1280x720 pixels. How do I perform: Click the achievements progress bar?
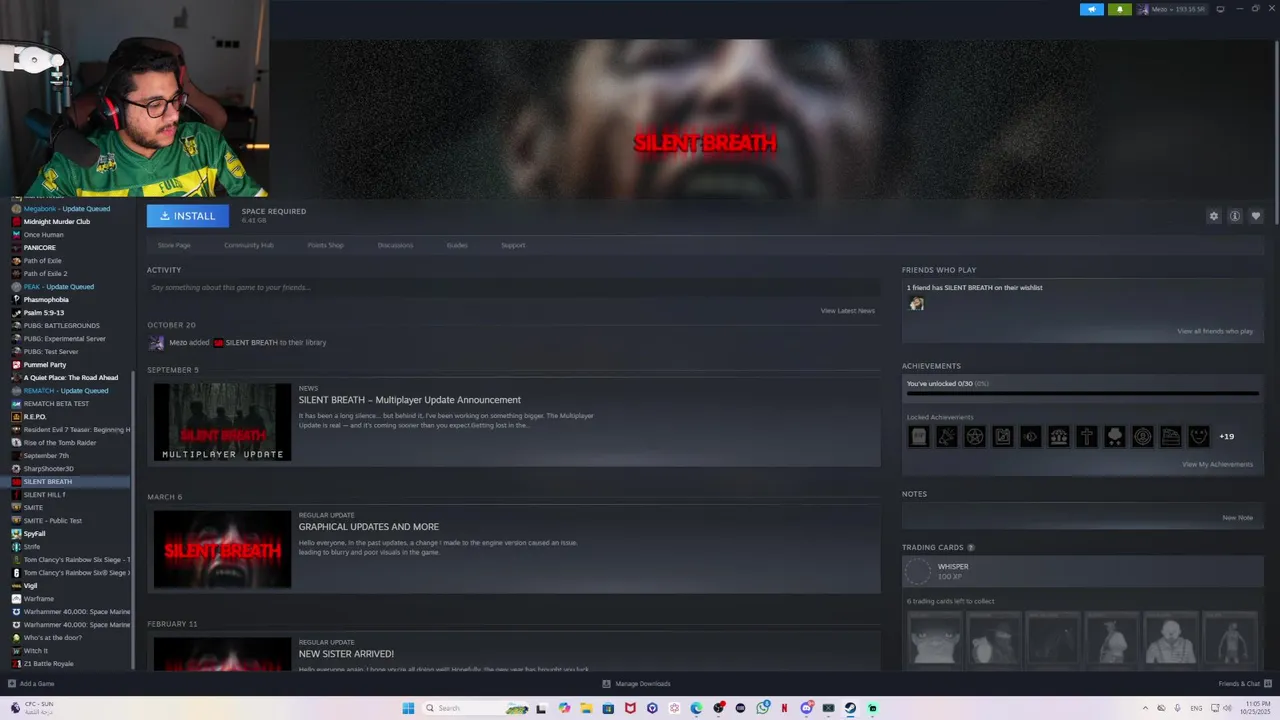pyautogui.click(x=1082, y=393)
